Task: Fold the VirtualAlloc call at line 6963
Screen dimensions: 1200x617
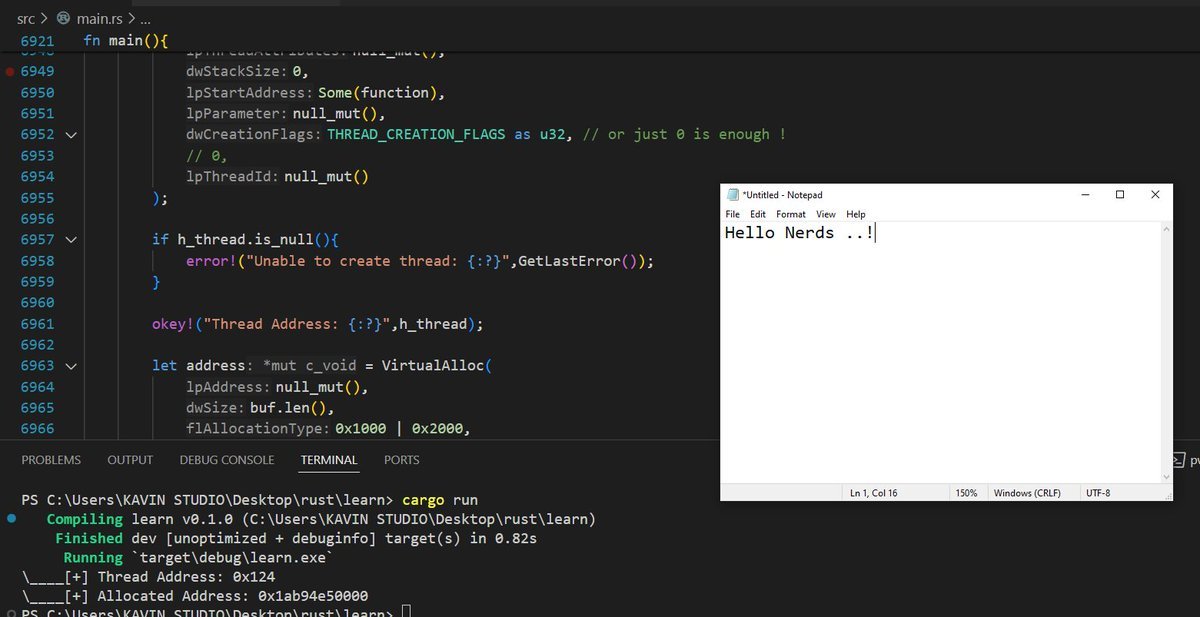Action: coord(70,366)
